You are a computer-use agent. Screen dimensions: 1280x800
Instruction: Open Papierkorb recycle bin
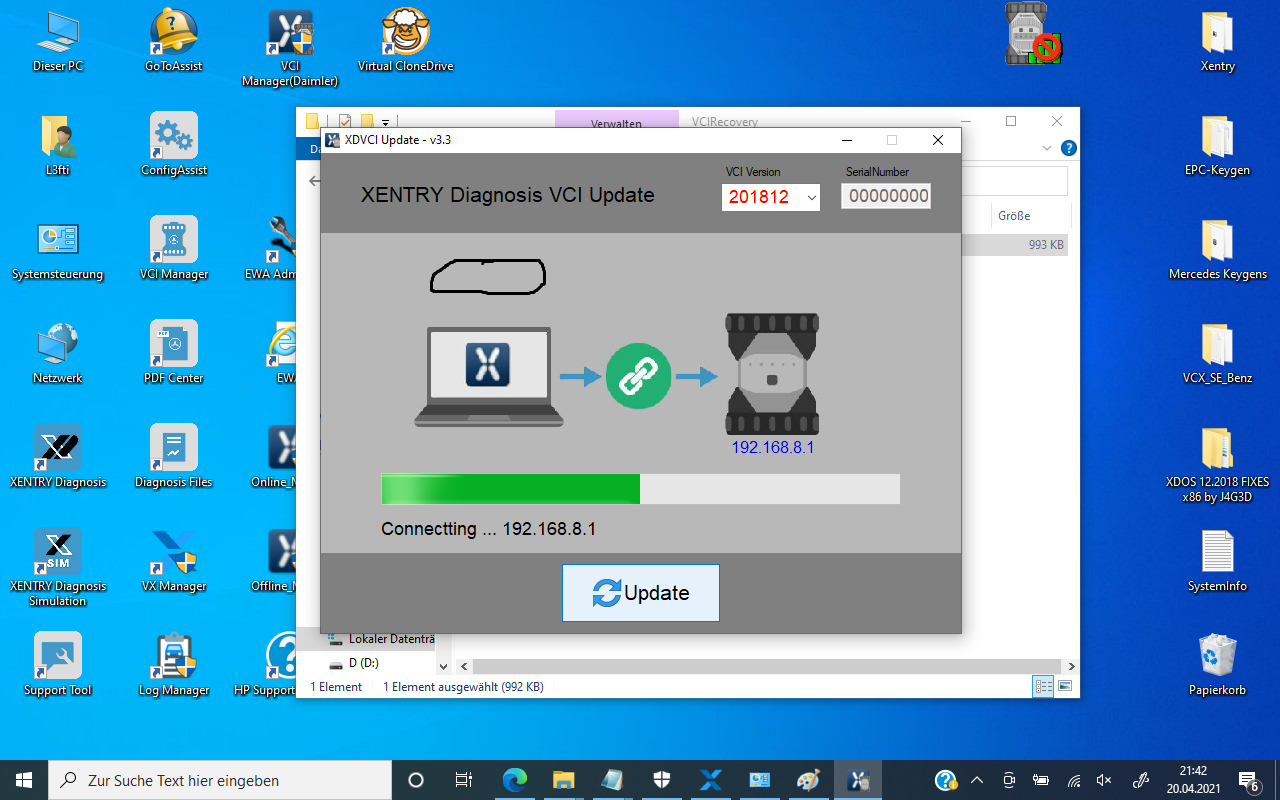click(x=1217, y=665)
